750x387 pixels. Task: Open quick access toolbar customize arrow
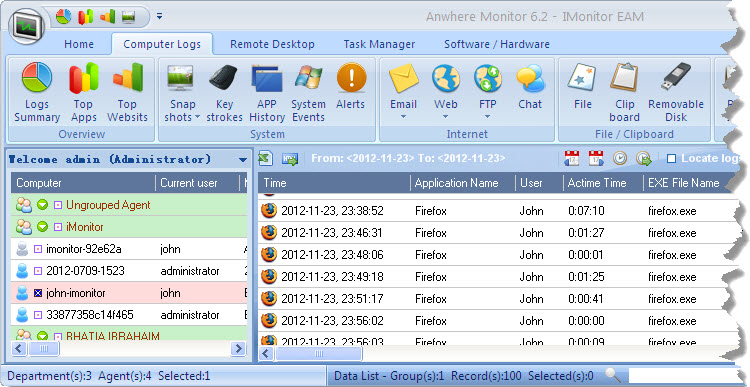159,17
